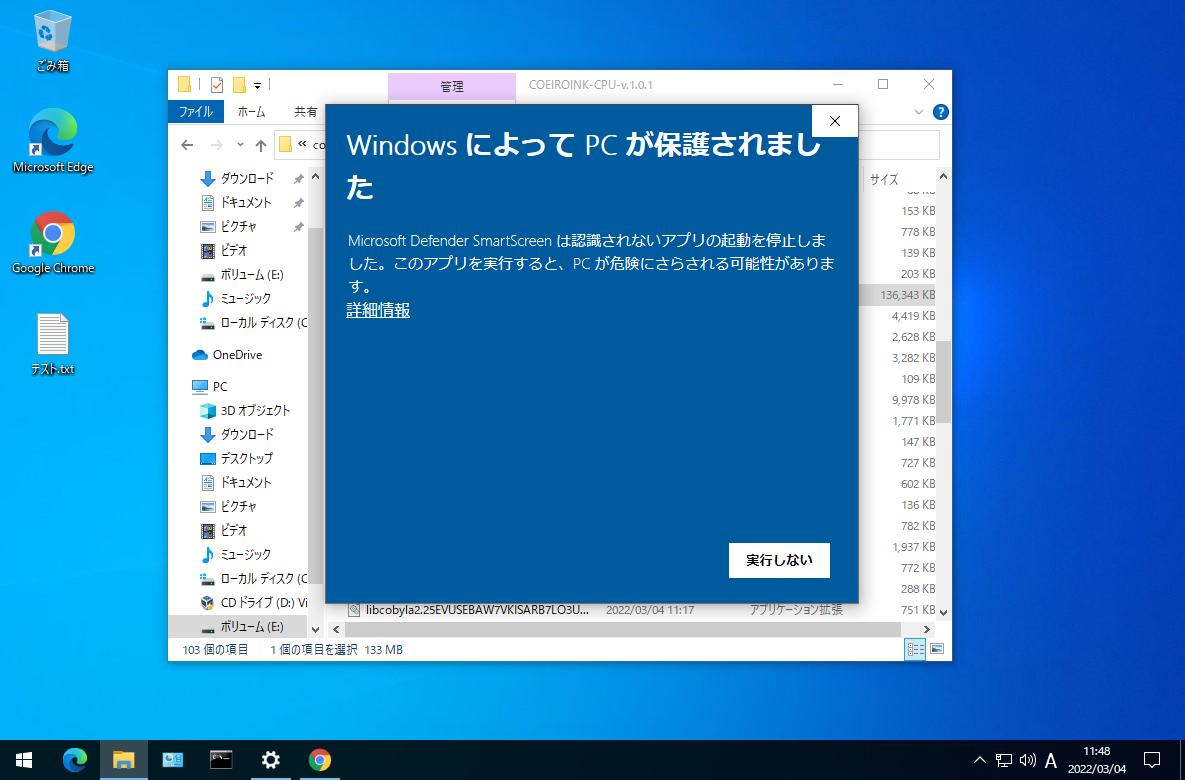This screenshot has height=780, width=1185.
Task: Select the テスト.txt desktop file
Action: 52,344
